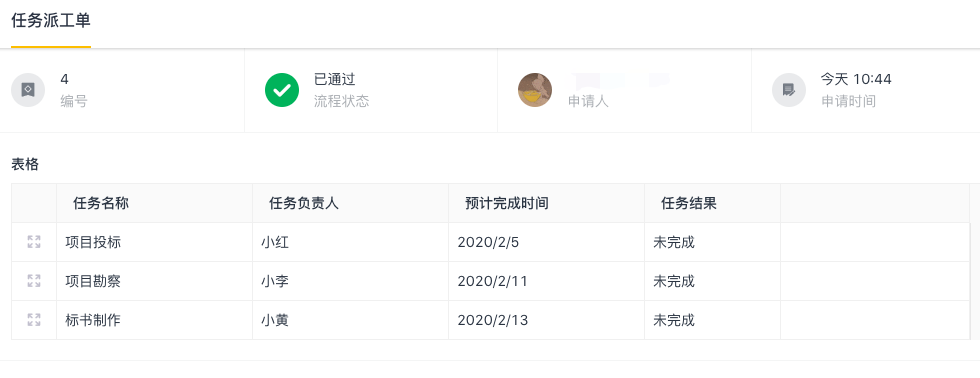This screenshot has width=980, height=378.
Task: Open the applicant avatar picture
Action: click(x=535, y=90)
